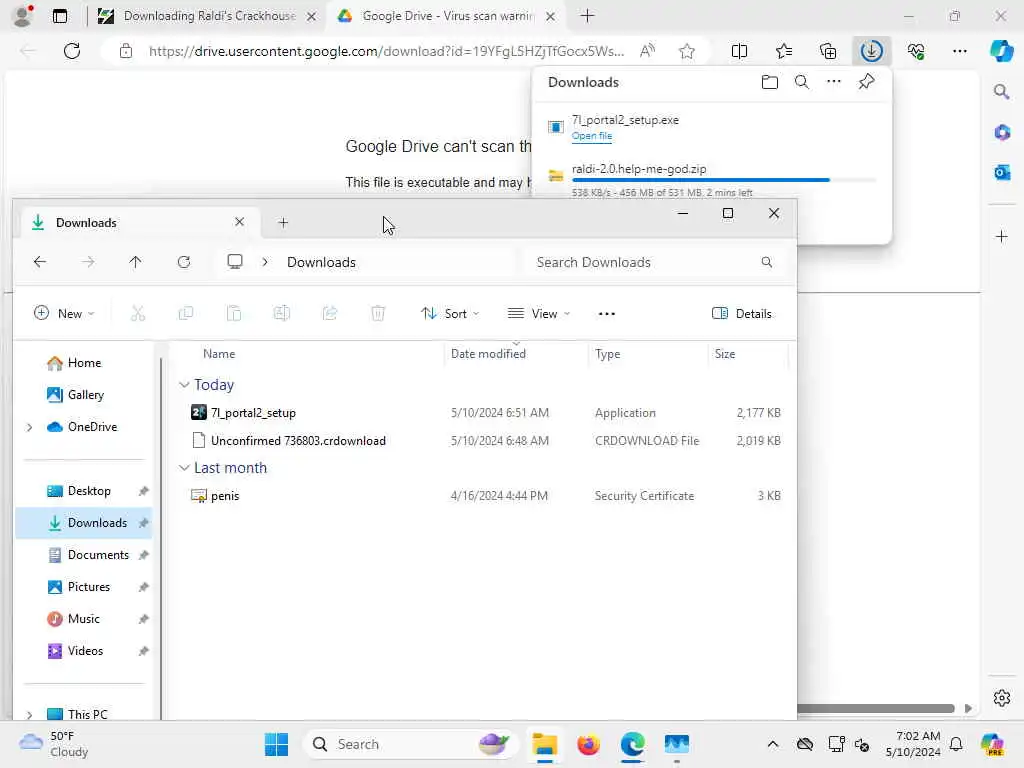Select the 7l_portal2_setup application file
The height and width of the screenshot is (768, 1024).
point(485,413)
